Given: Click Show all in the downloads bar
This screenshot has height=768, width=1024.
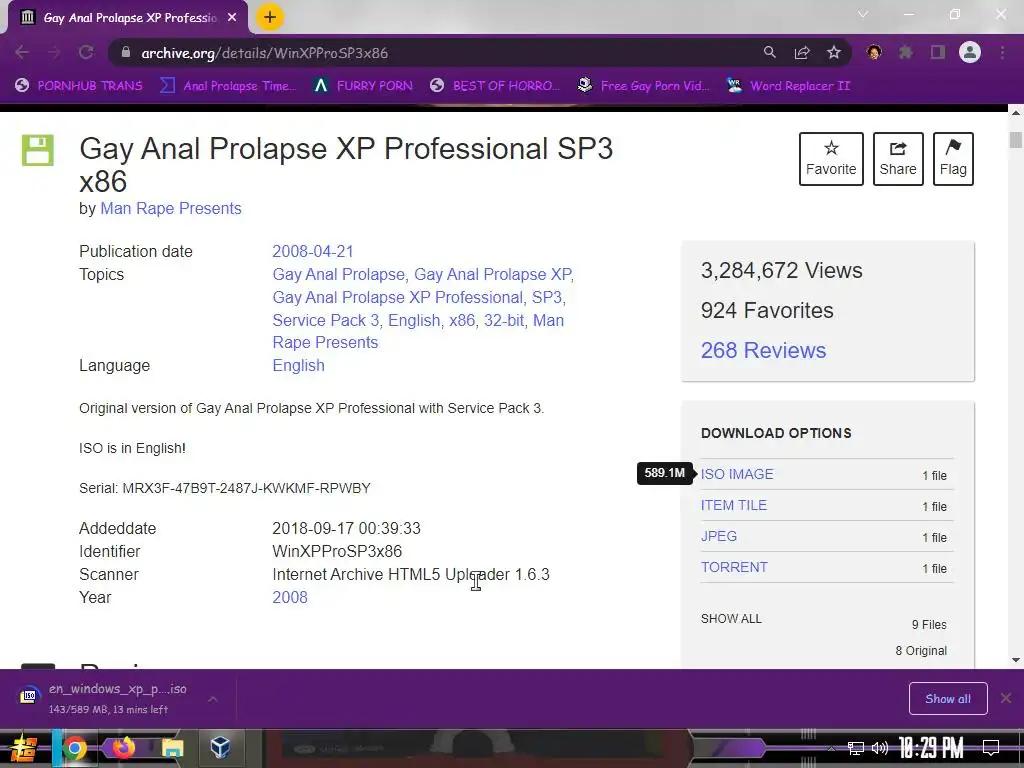Looking at the screenshot, I should (x=948, y=699).
